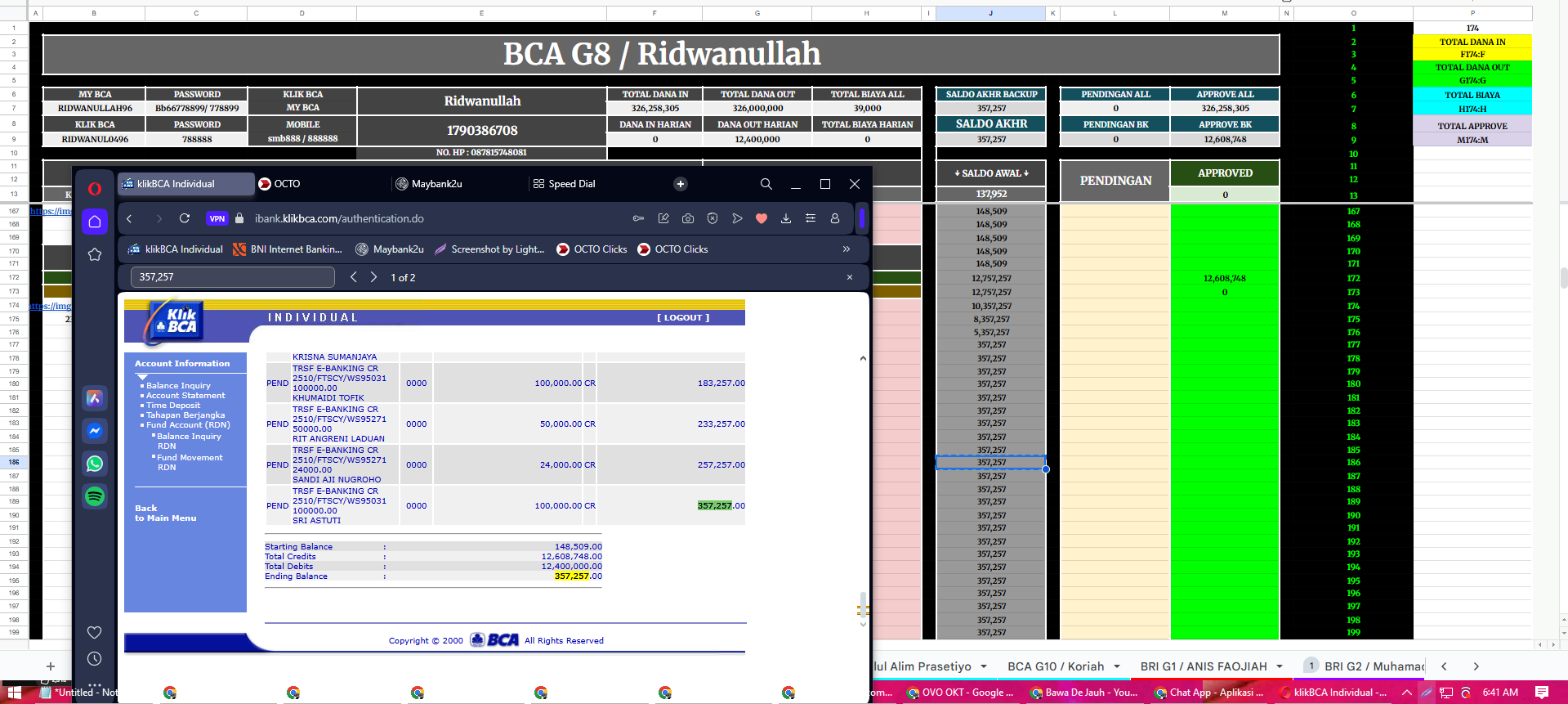
Task: Go to next find result
Action: coord(374,277)
